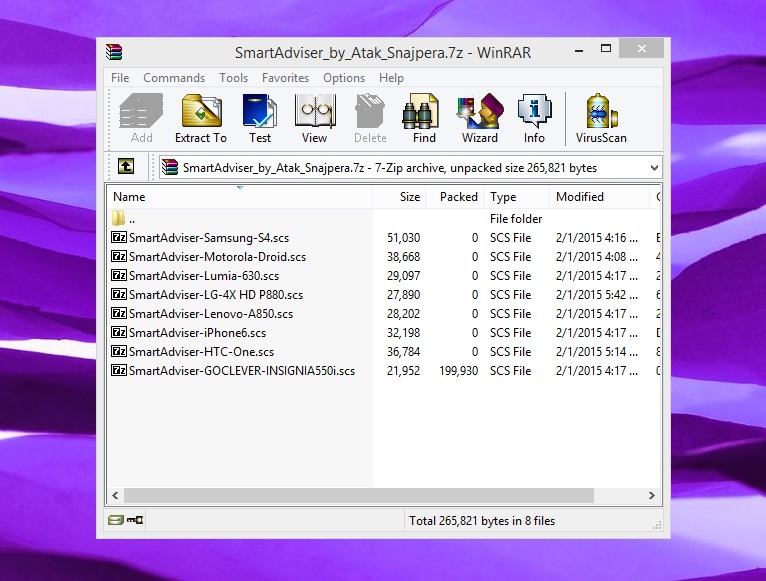766x581 pixels.
Task: Sort files by Name column
Action: pos(240,197)
